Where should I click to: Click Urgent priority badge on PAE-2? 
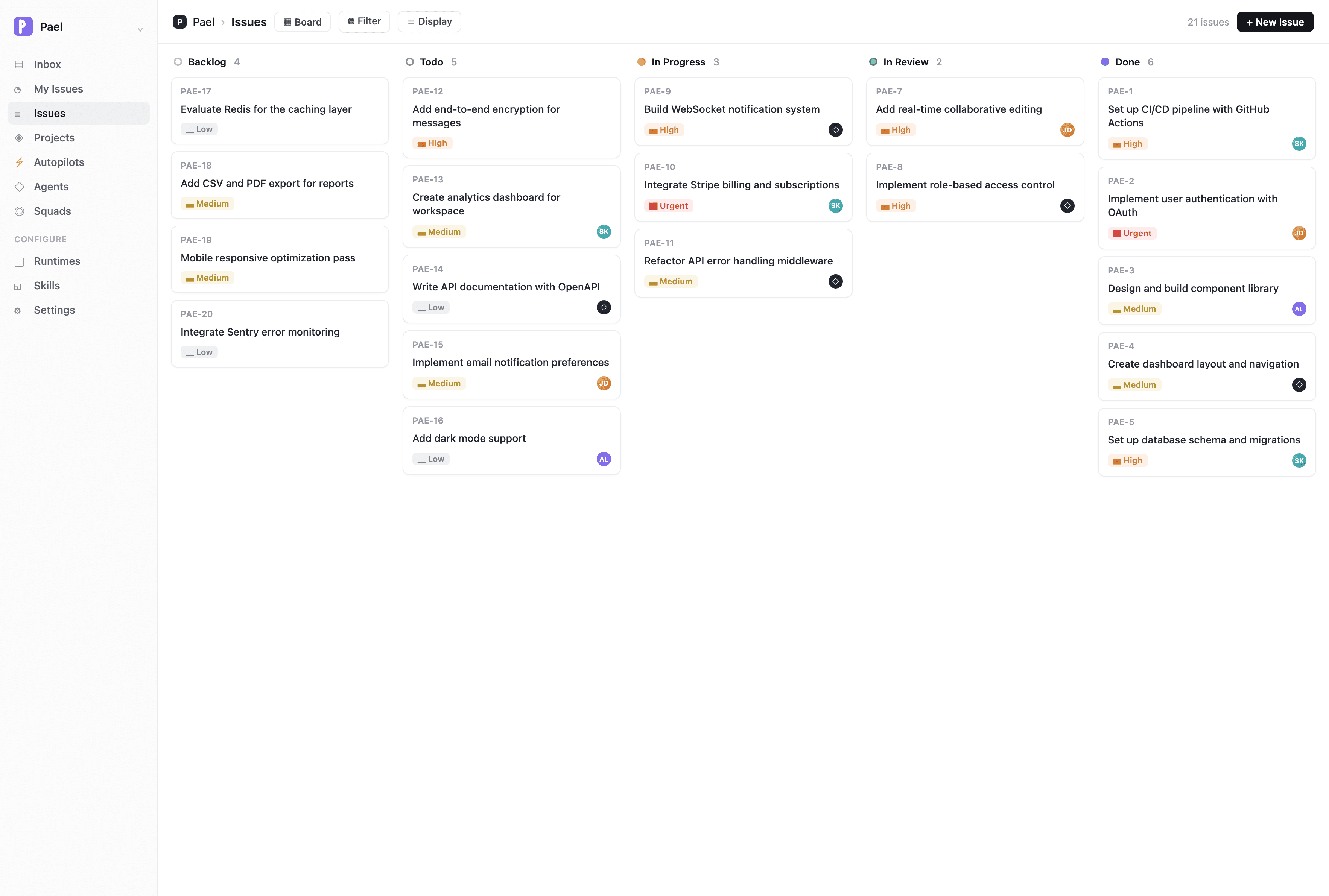1132,233
